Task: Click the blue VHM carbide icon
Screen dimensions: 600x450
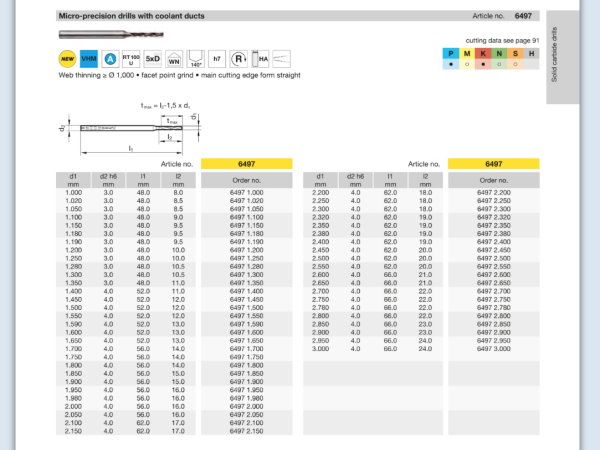Action: [89, 58]
